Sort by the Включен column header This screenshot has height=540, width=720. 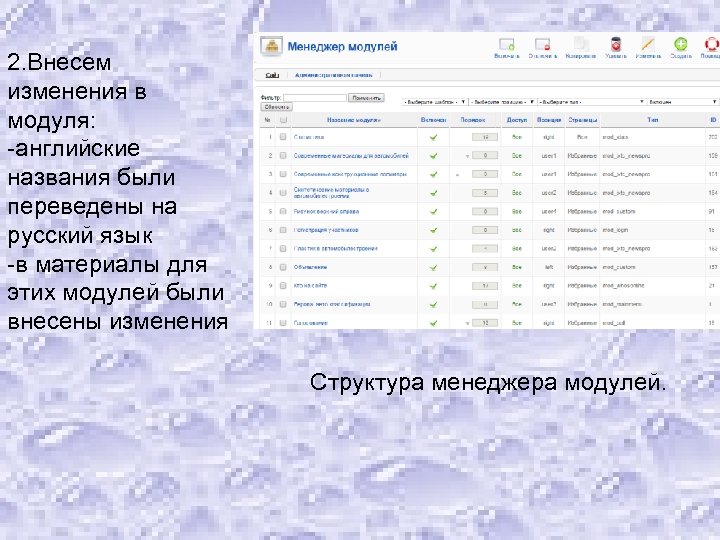433,120
